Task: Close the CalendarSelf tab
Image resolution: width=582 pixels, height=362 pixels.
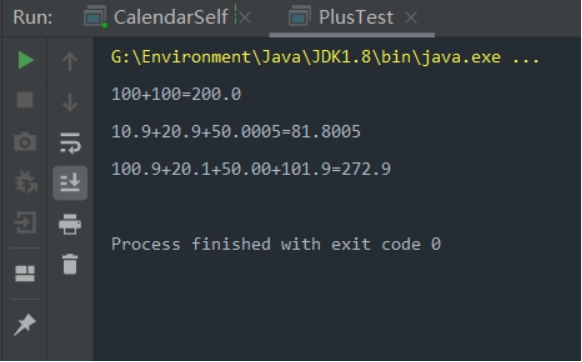Action: tap(245, 17)
